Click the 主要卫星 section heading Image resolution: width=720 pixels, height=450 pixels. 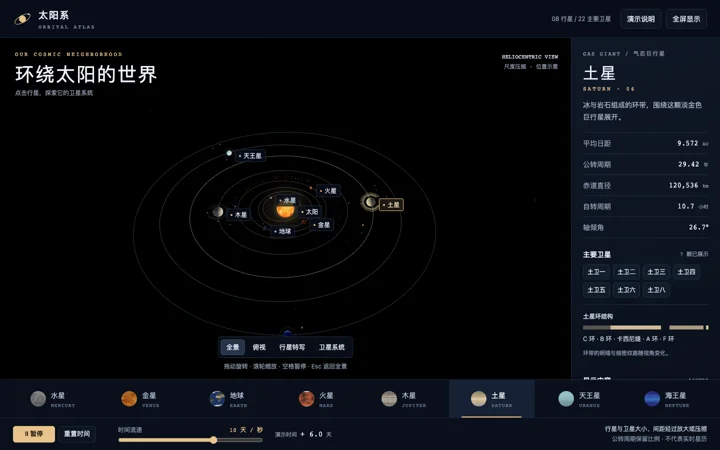(x=597, y=254)
